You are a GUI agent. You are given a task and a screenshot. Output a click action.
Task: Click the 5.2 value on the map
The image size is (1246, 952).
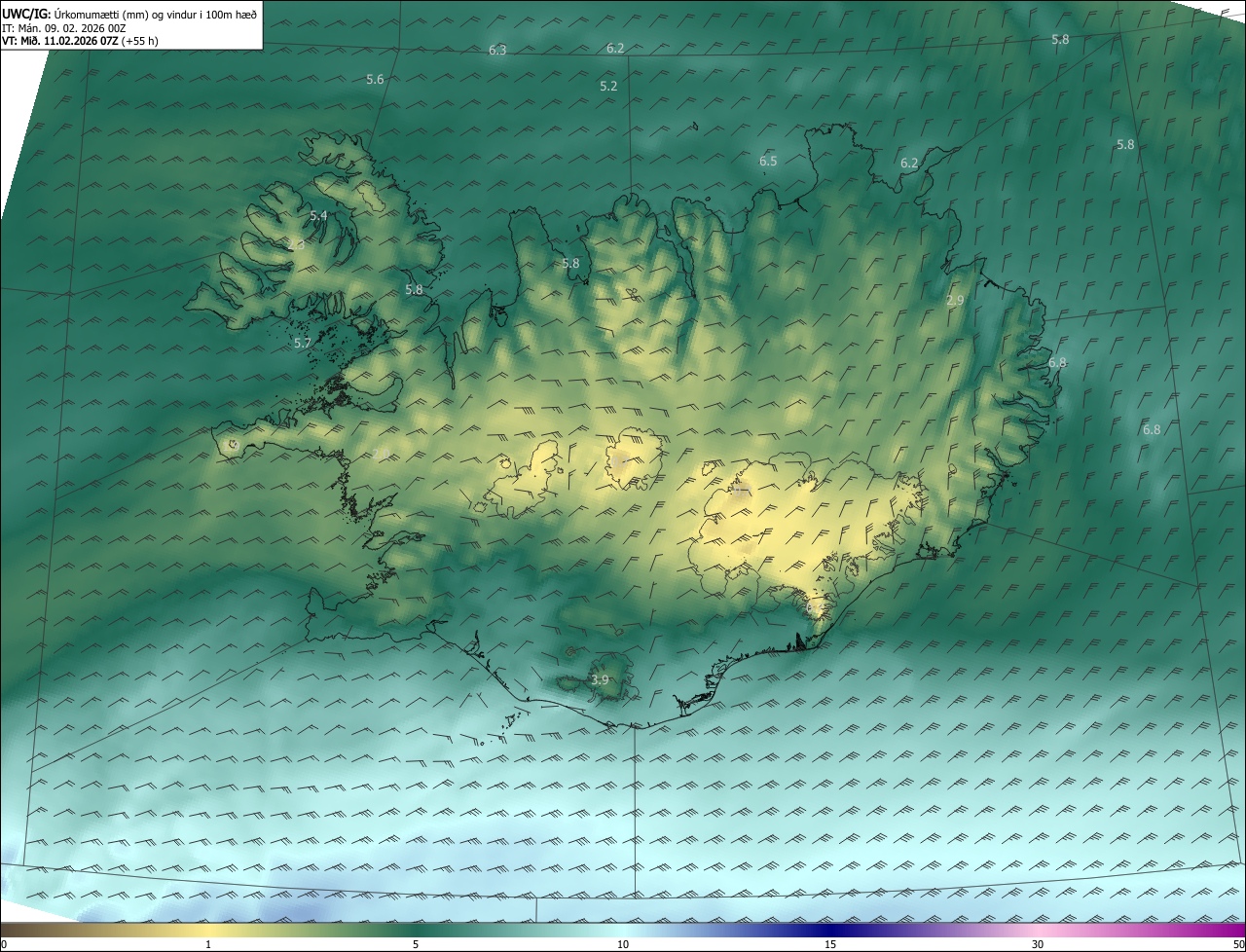608,86
